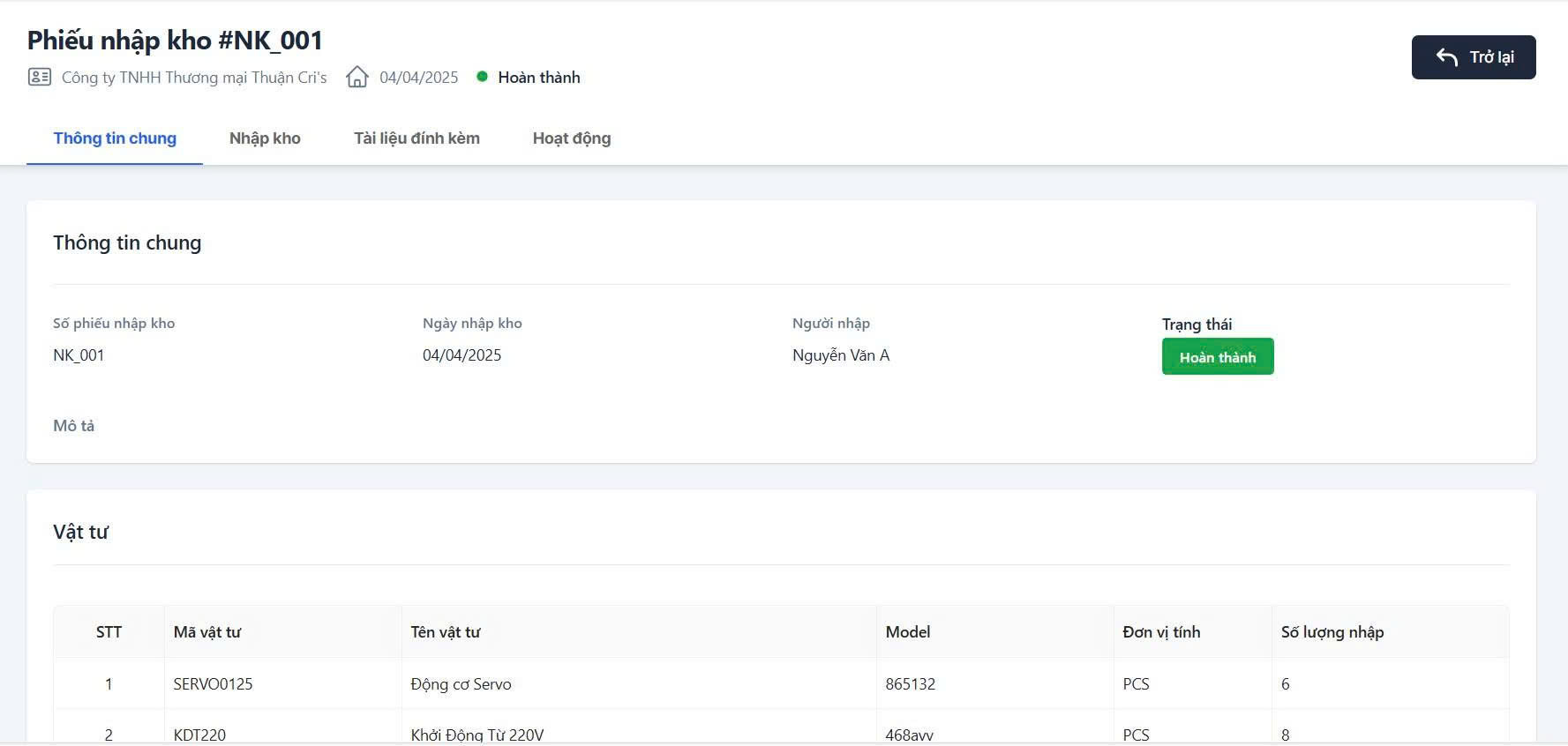Click the company name Thuận Cri's
Screen dimensions: 1568x746
point(194,78)
